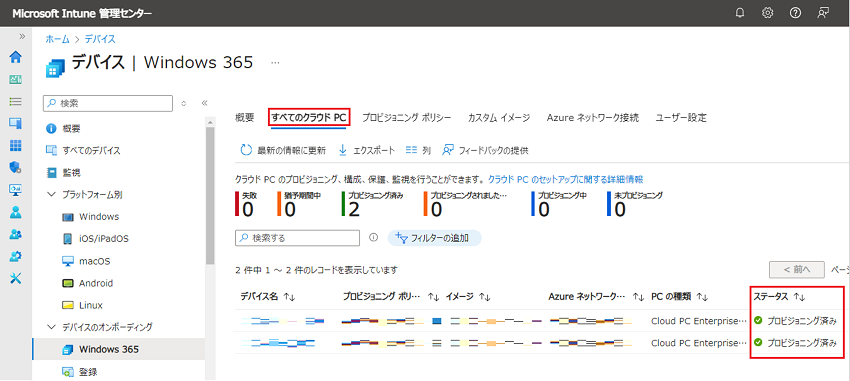Open settings gear in top bar

(768, 13)
